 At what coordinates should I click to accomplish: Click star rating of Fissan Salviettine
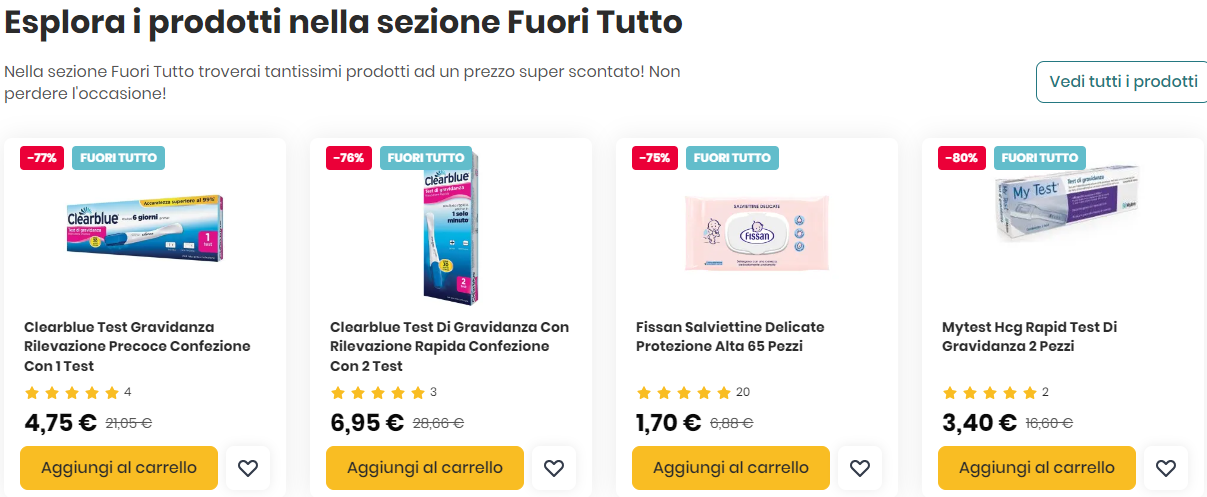click(684, 393)
